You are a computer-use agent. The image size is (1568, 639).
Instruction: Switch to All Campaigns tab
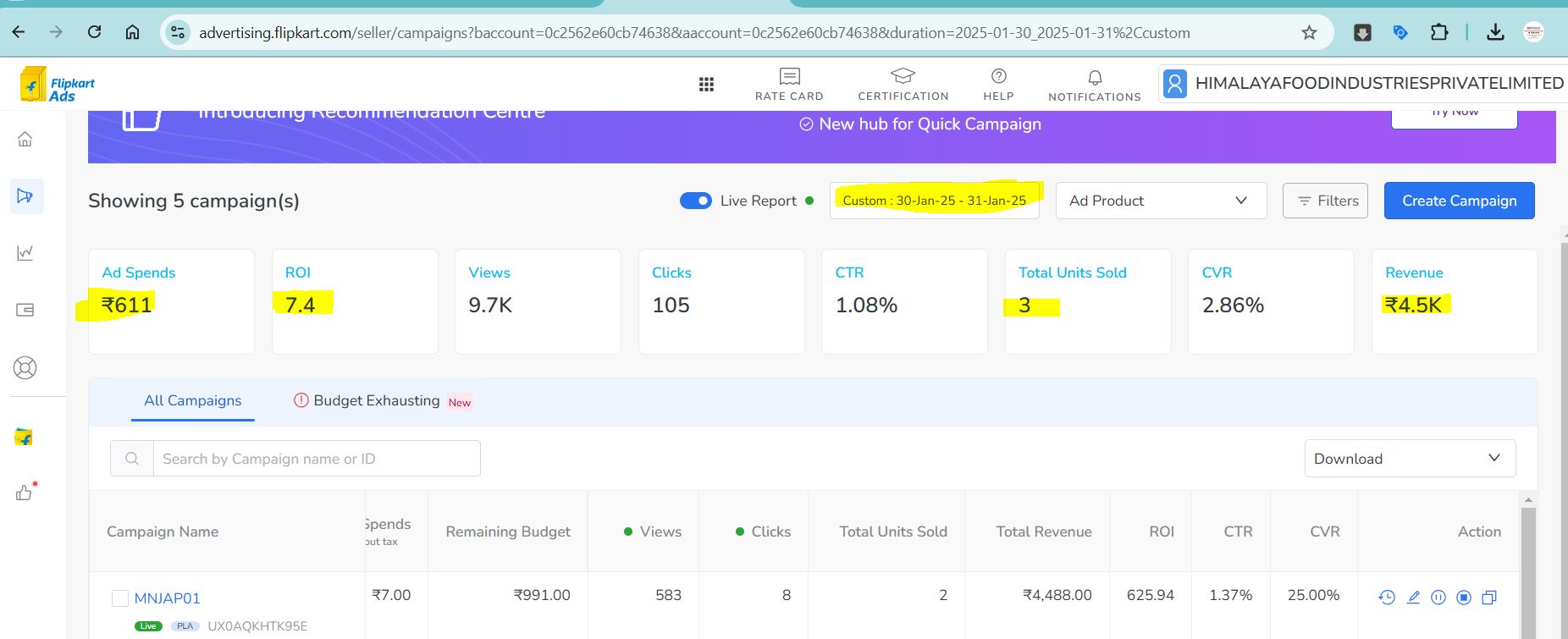click(x=193, y=400)
